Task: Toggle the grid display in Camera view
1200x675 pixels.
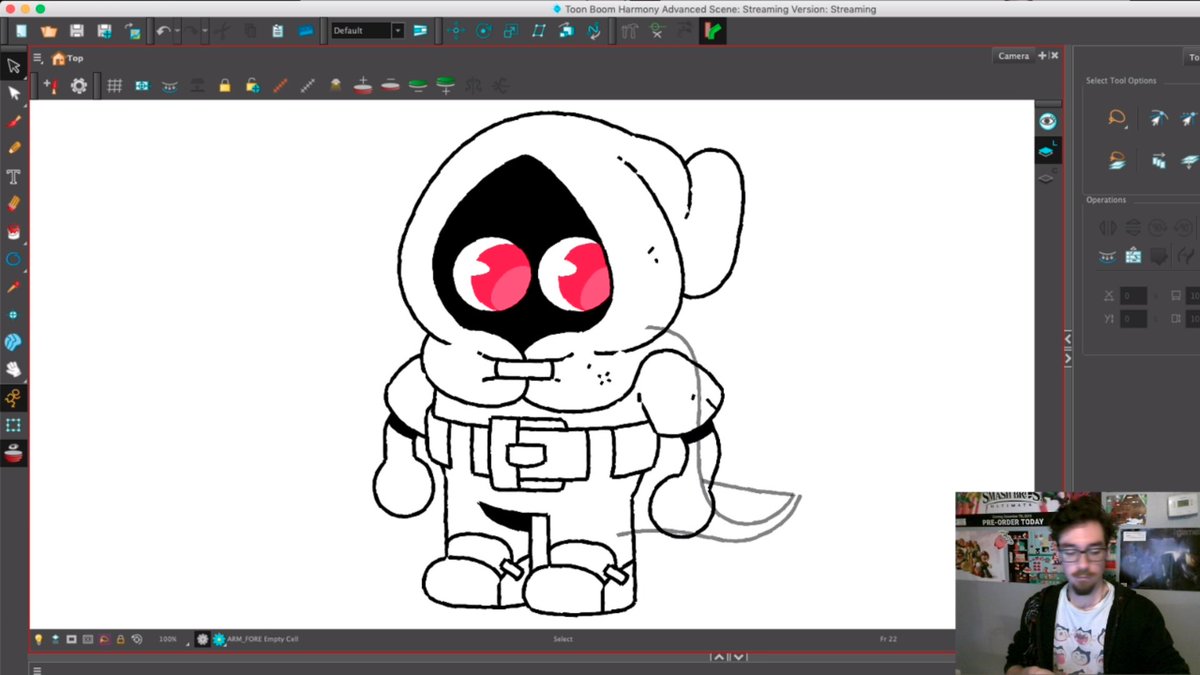Action: tap(115, 86)
